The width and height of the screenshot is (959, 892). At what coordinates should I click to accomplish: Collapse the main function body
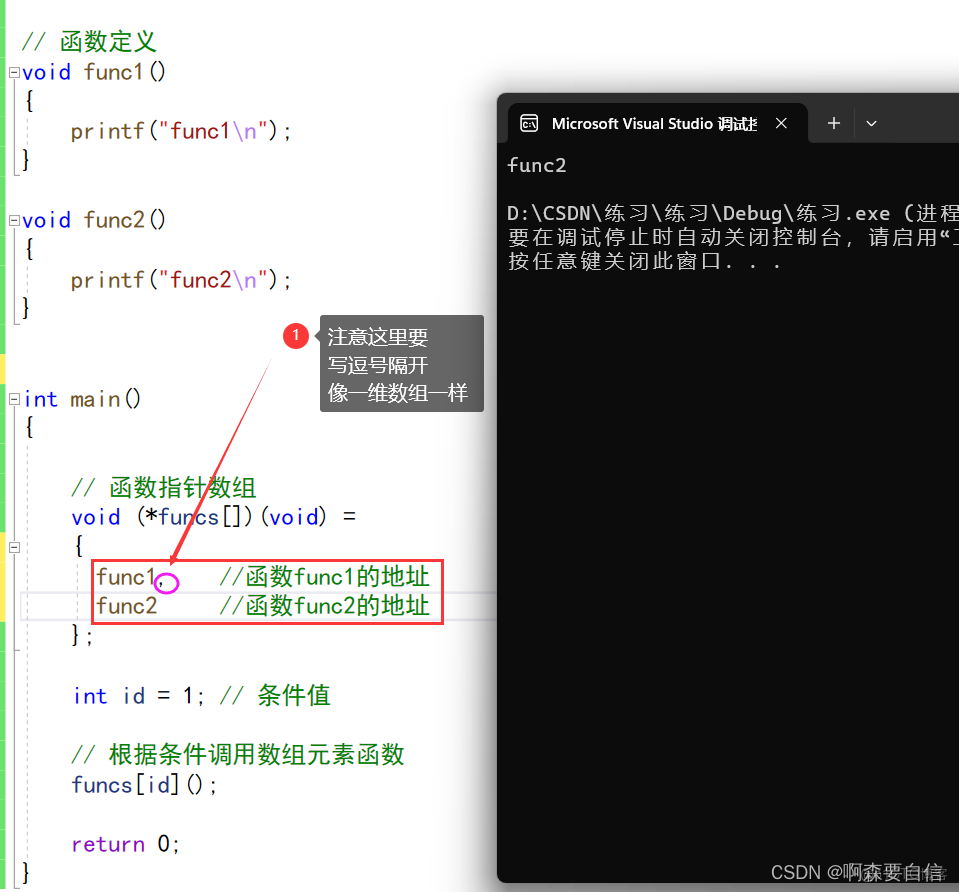pos(13,399)
